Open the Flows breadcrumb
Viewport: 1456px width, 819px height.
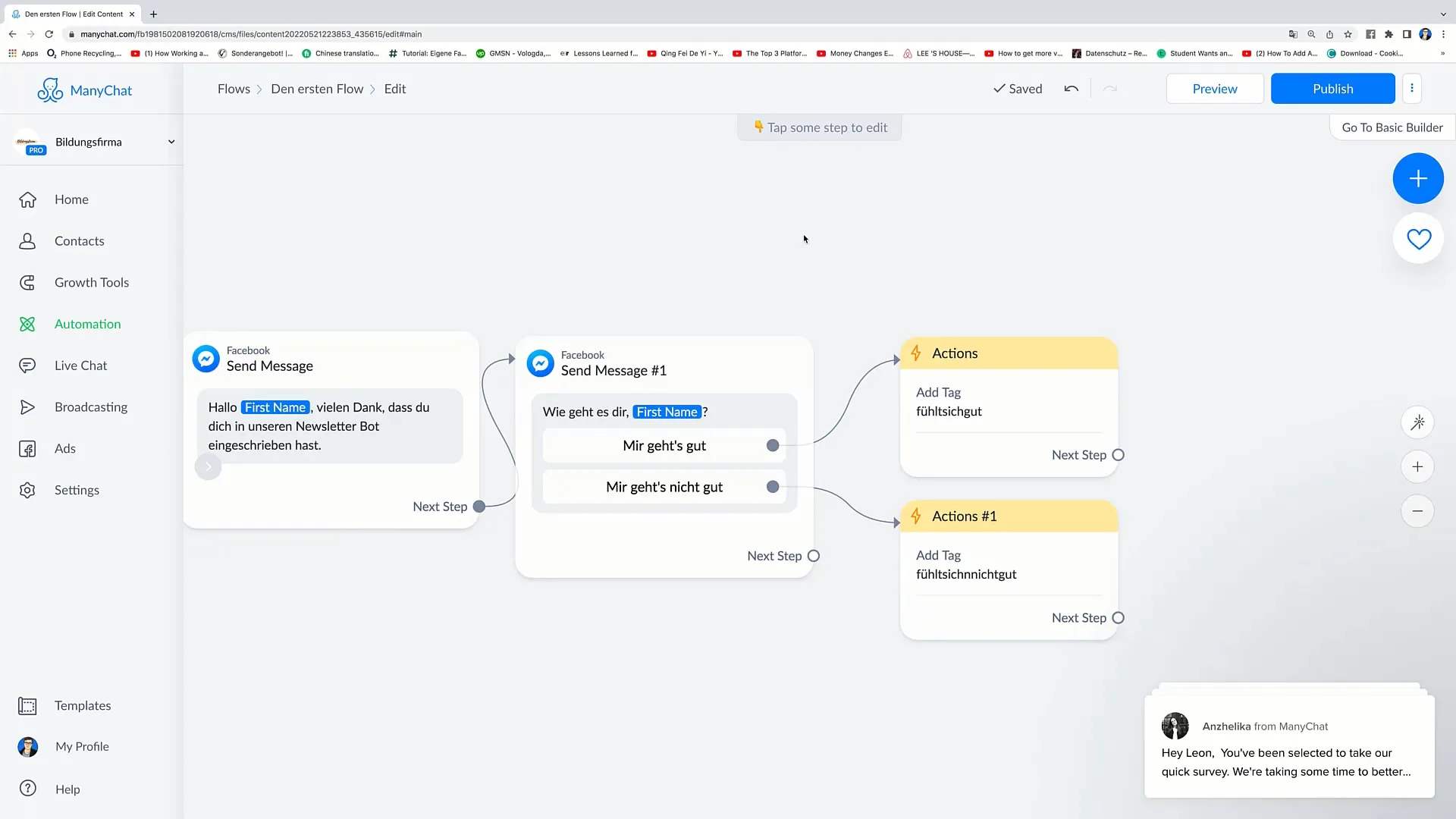point(234,89)
